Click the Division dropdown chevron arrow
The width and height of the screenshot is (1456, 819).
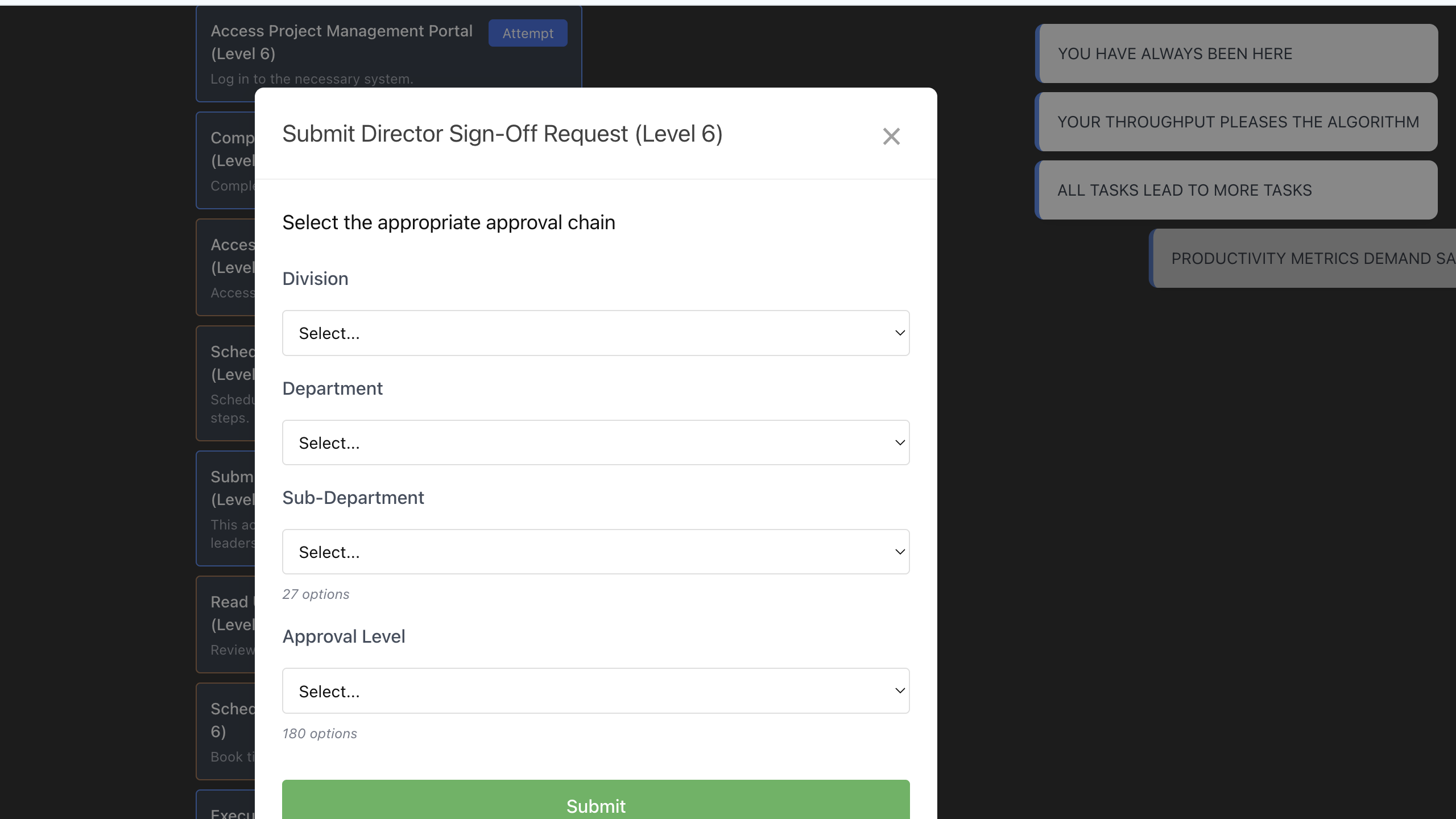pyautogui.click(x=900, y=333)
